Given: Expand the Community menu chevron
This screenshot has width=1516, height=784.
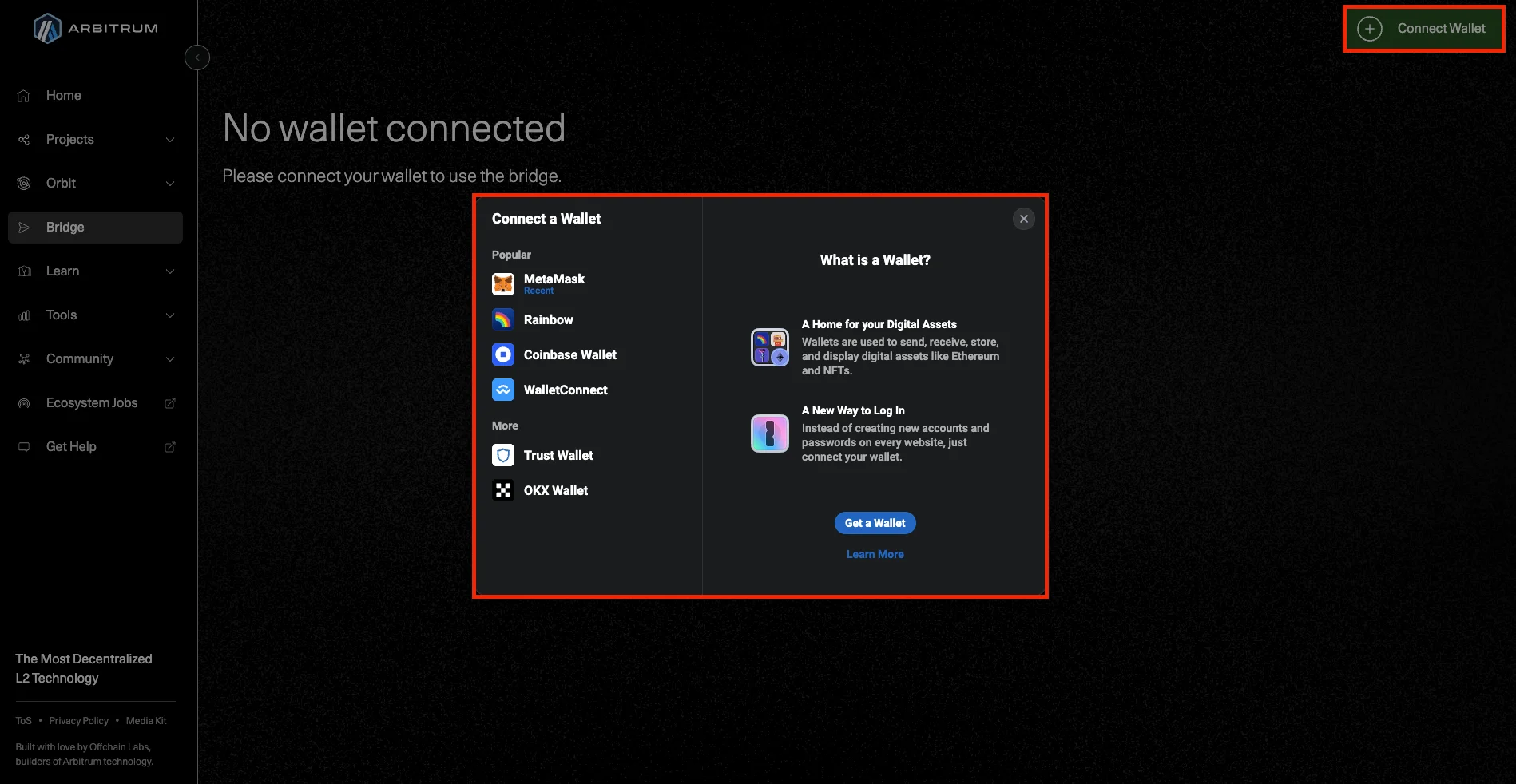Looking at the screenshot, I should (x=170, y=359).
